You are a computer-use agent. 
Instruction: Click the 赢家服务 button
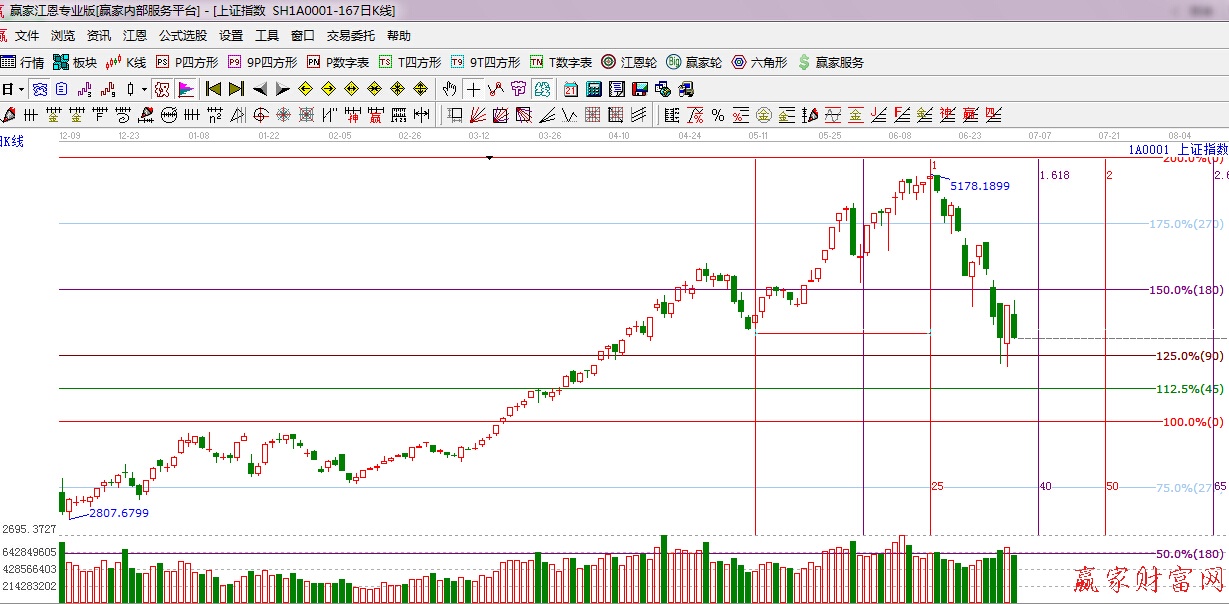pos(830,62)
